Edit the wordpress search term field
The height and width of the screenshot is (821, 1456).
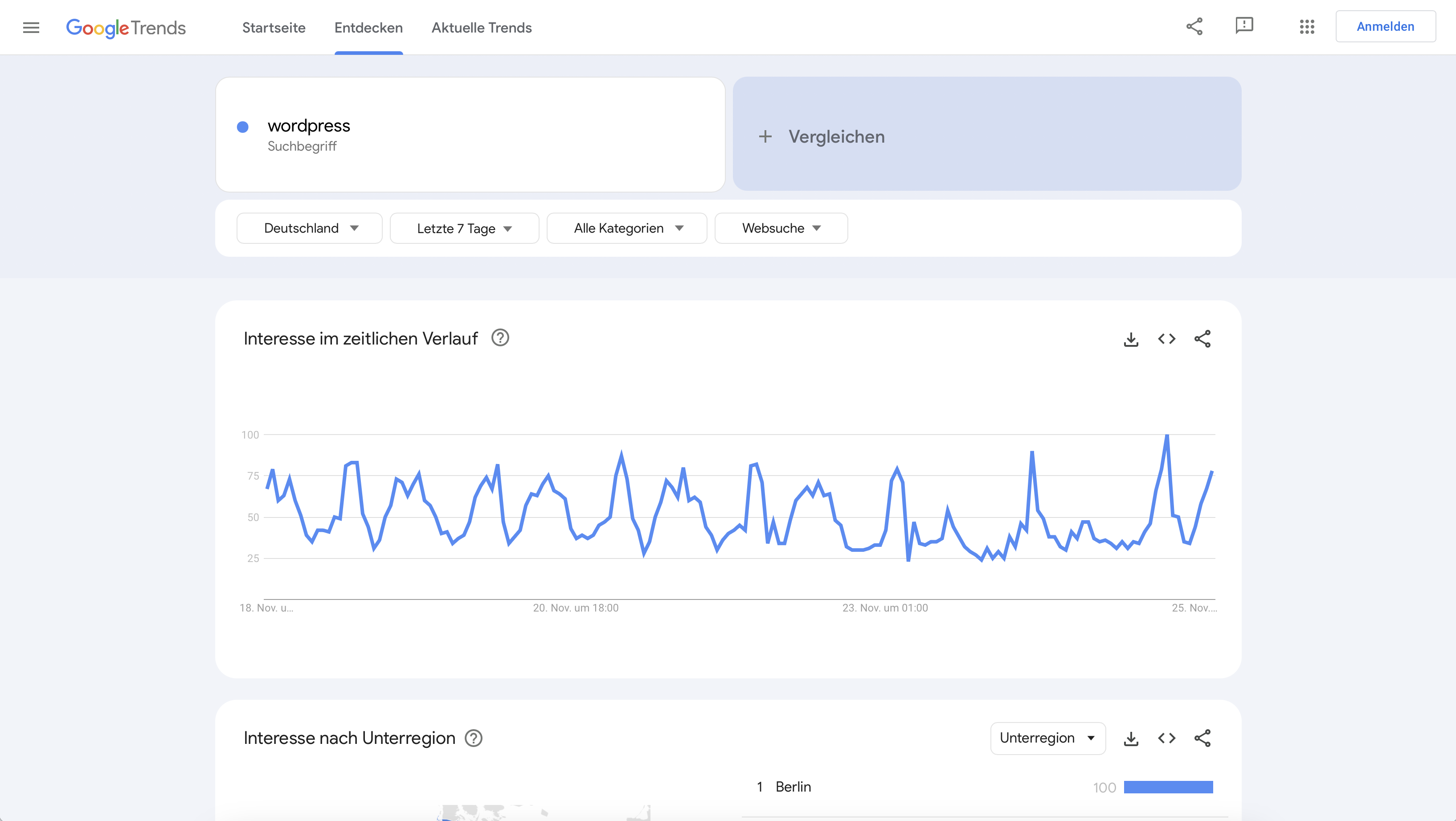click(x=309, y=126)
